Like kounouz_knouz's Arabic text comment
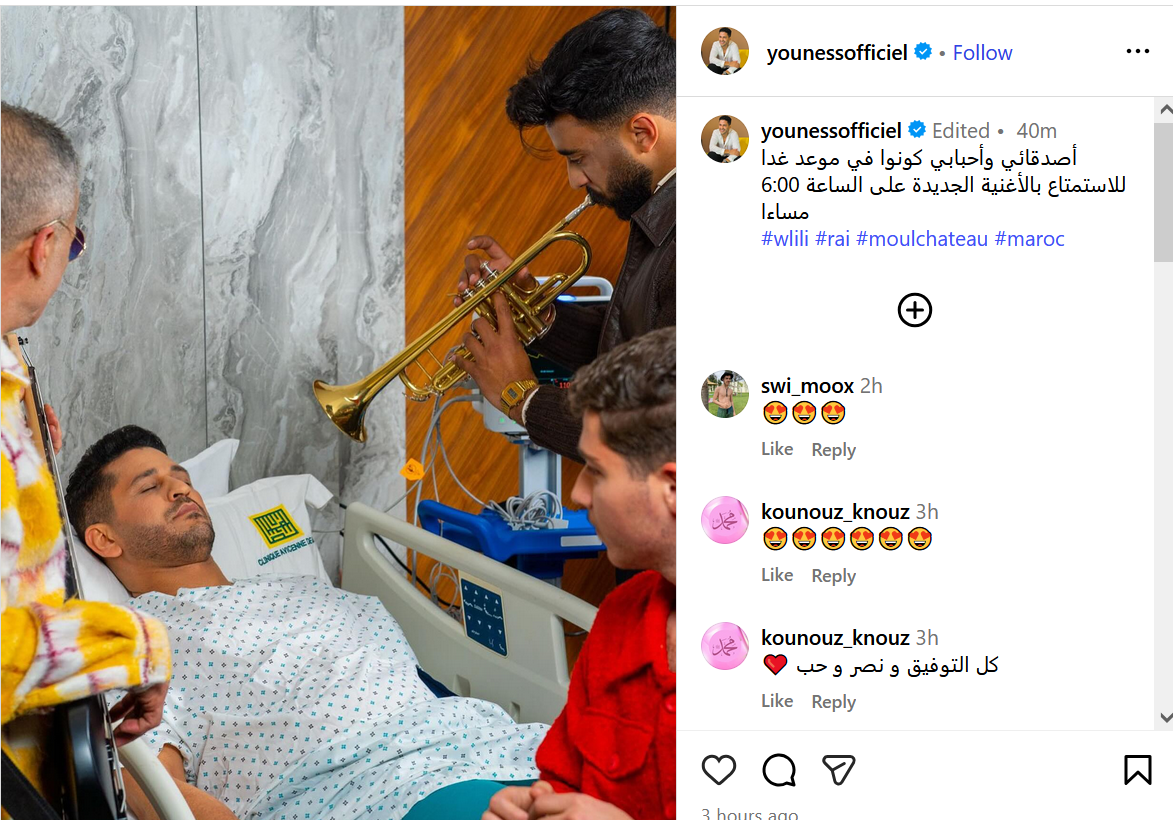 coord(777,701)
